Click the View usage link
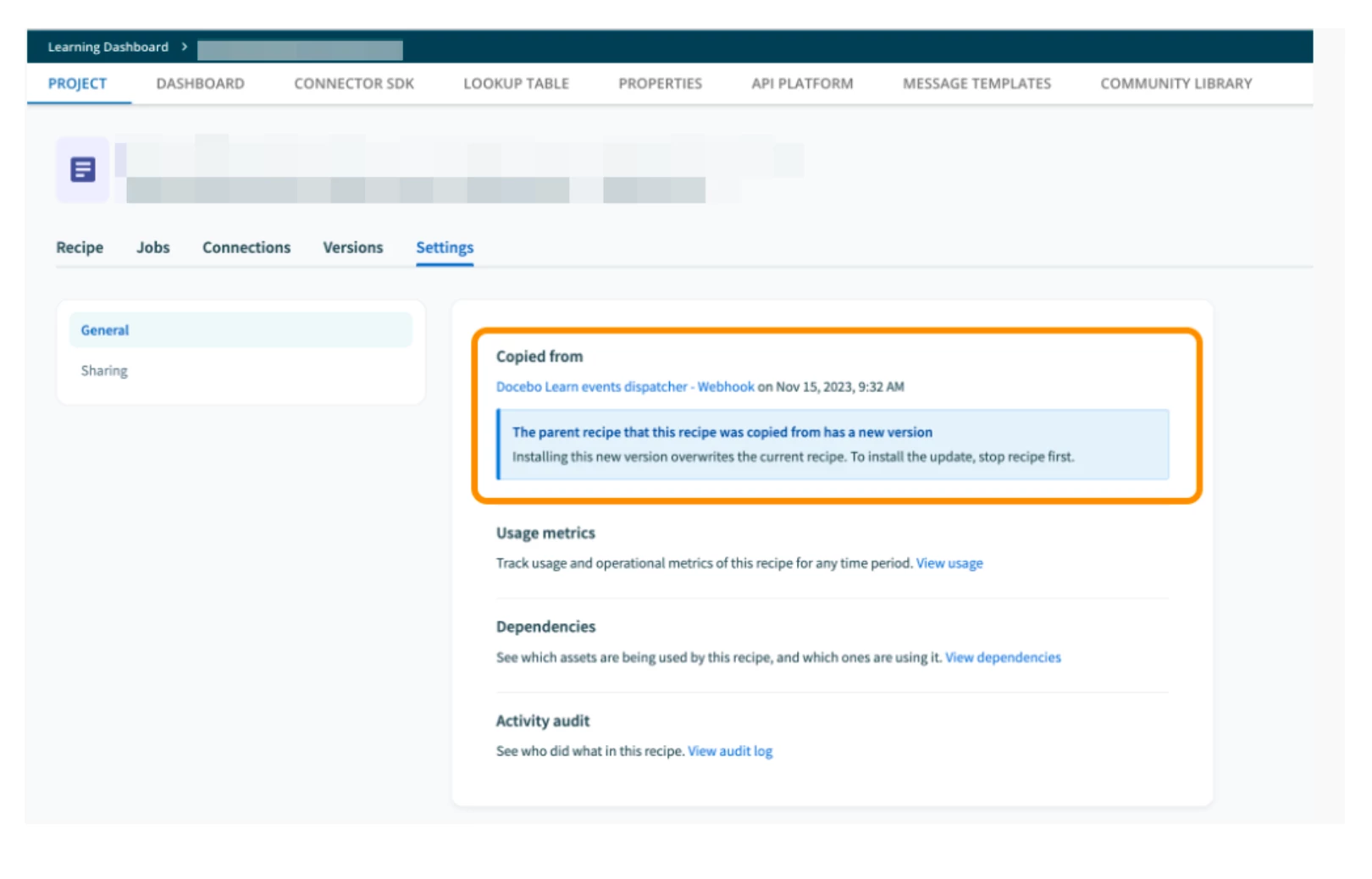Screen dimensions: 1372x879 point(949,563)
